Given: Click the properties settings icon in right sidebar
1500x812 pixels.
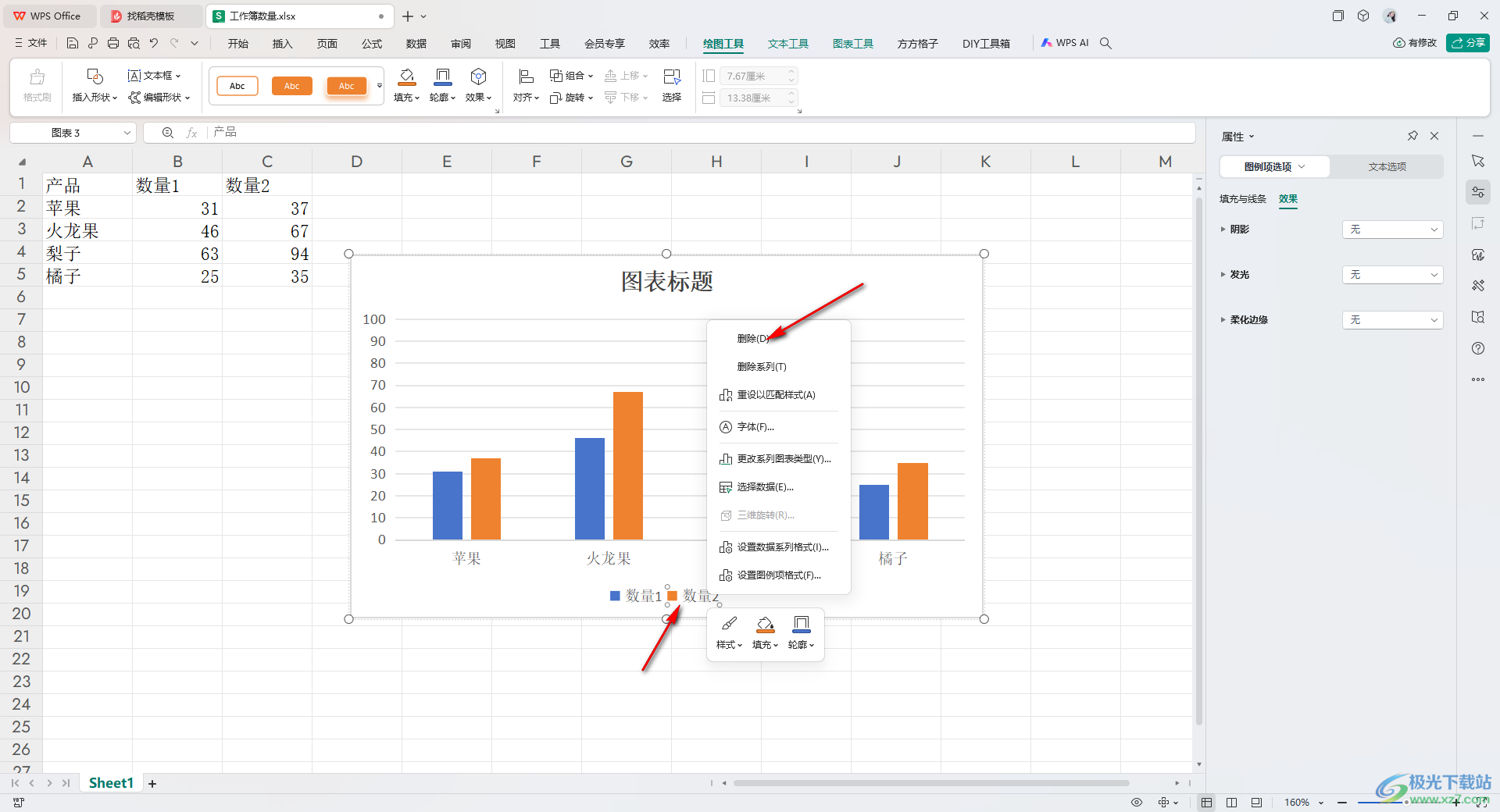Looking at the screenshot, I should (1478, 192).
